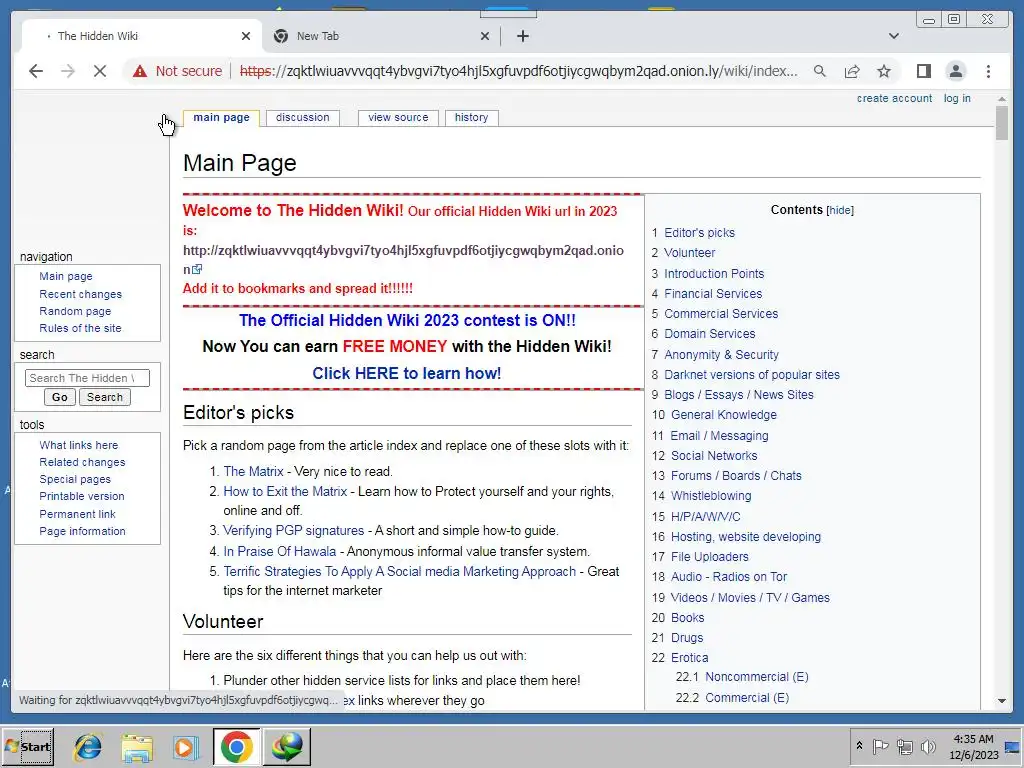Open Verifying PGP signatures guide
Screen dimensions: 1024x768
coord(294,530)
